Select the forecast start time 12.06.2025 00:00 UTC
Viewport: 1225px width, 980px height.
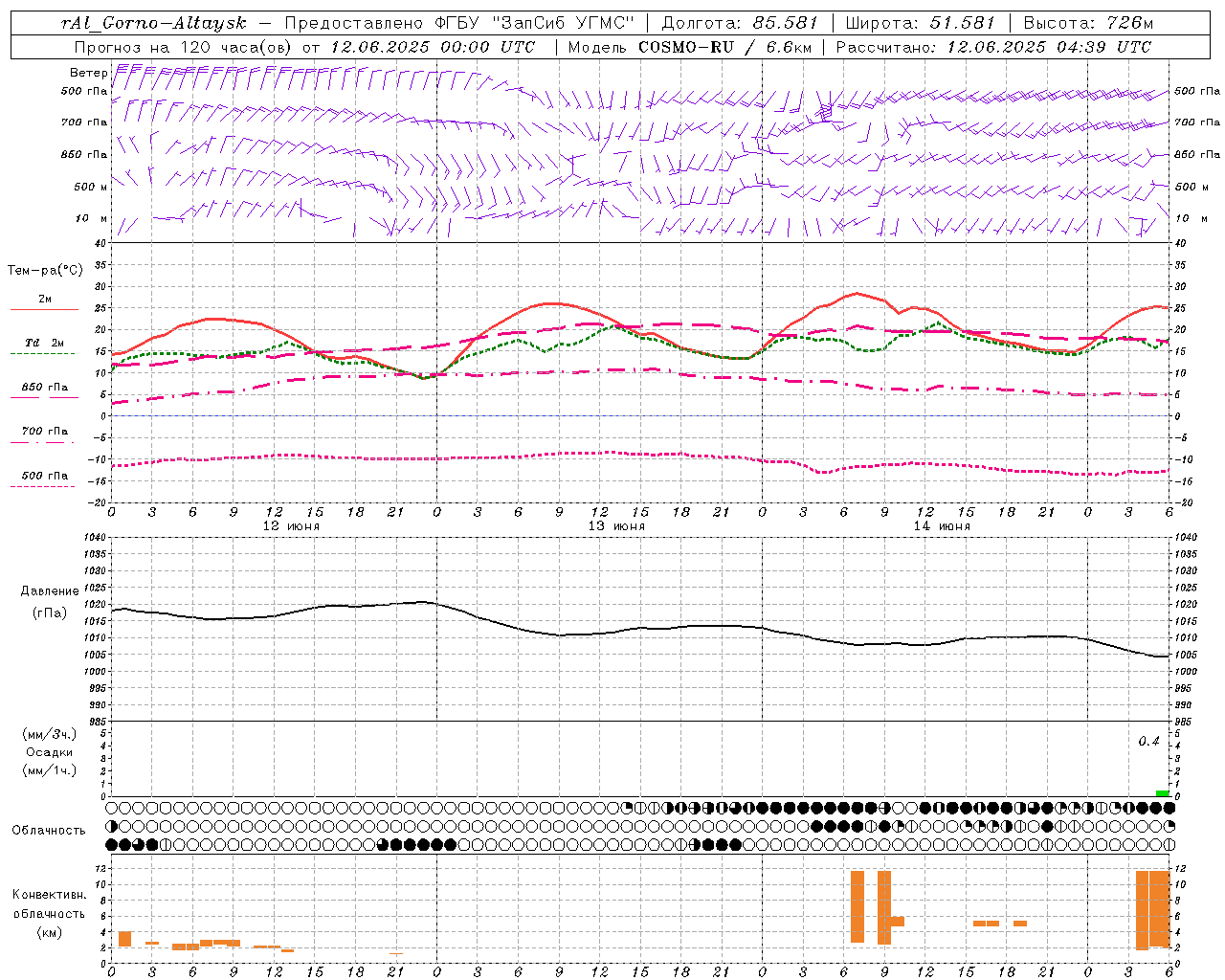(x=433, y=47)
